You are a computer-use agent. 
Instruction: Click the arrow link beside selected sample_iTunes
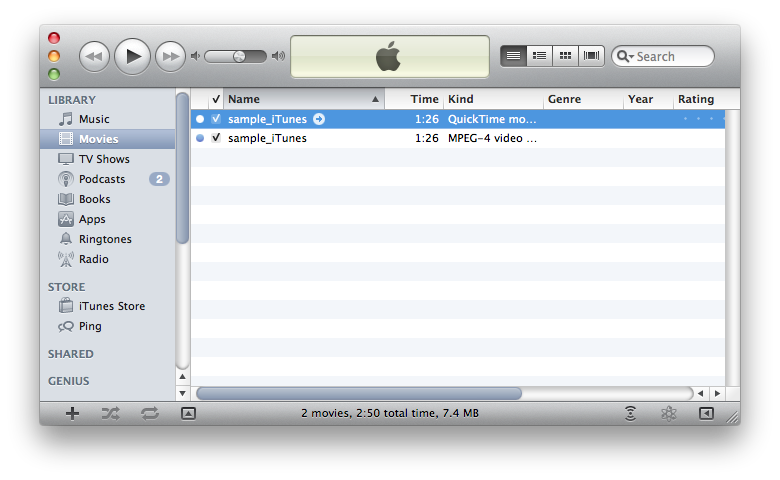tap(319, 119)
